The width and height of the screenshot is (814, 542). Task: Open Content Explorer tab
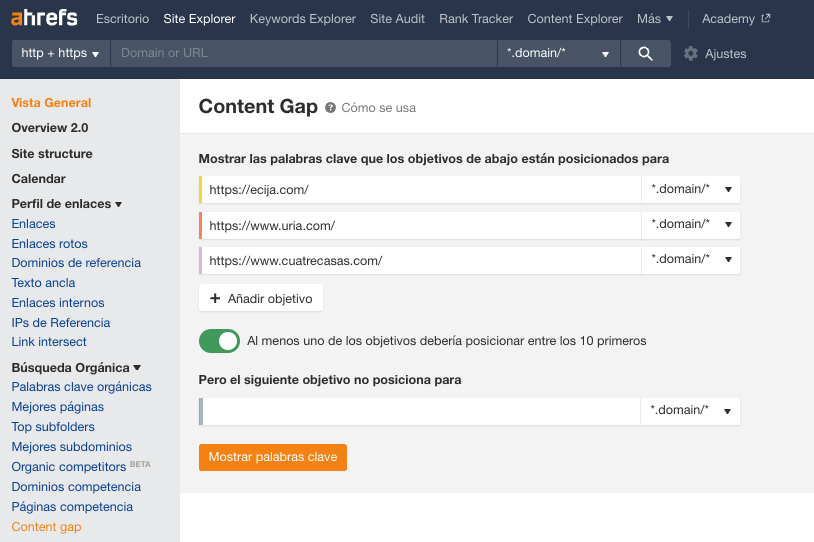coord(575,19)
